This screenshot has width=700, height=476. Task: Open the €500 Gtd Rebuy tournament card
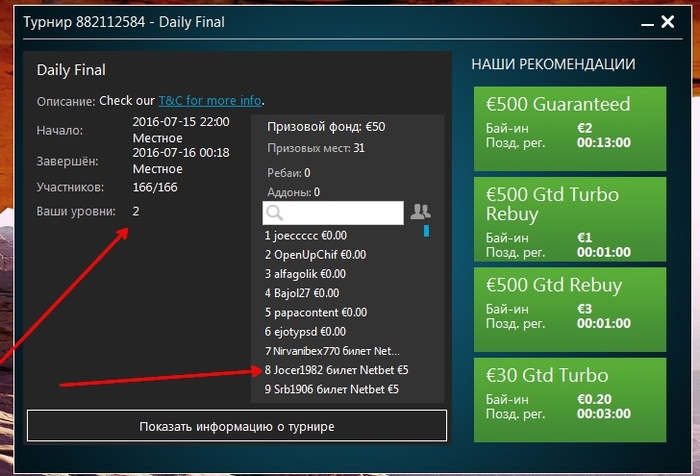570,309
